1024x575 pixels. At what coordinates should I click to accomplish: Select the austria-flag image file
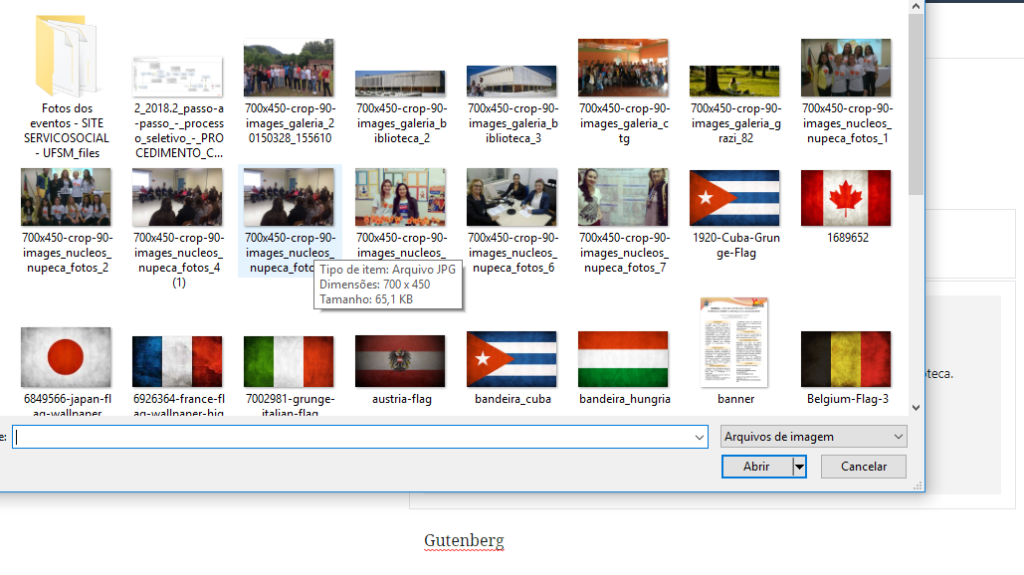click(400, 360)
